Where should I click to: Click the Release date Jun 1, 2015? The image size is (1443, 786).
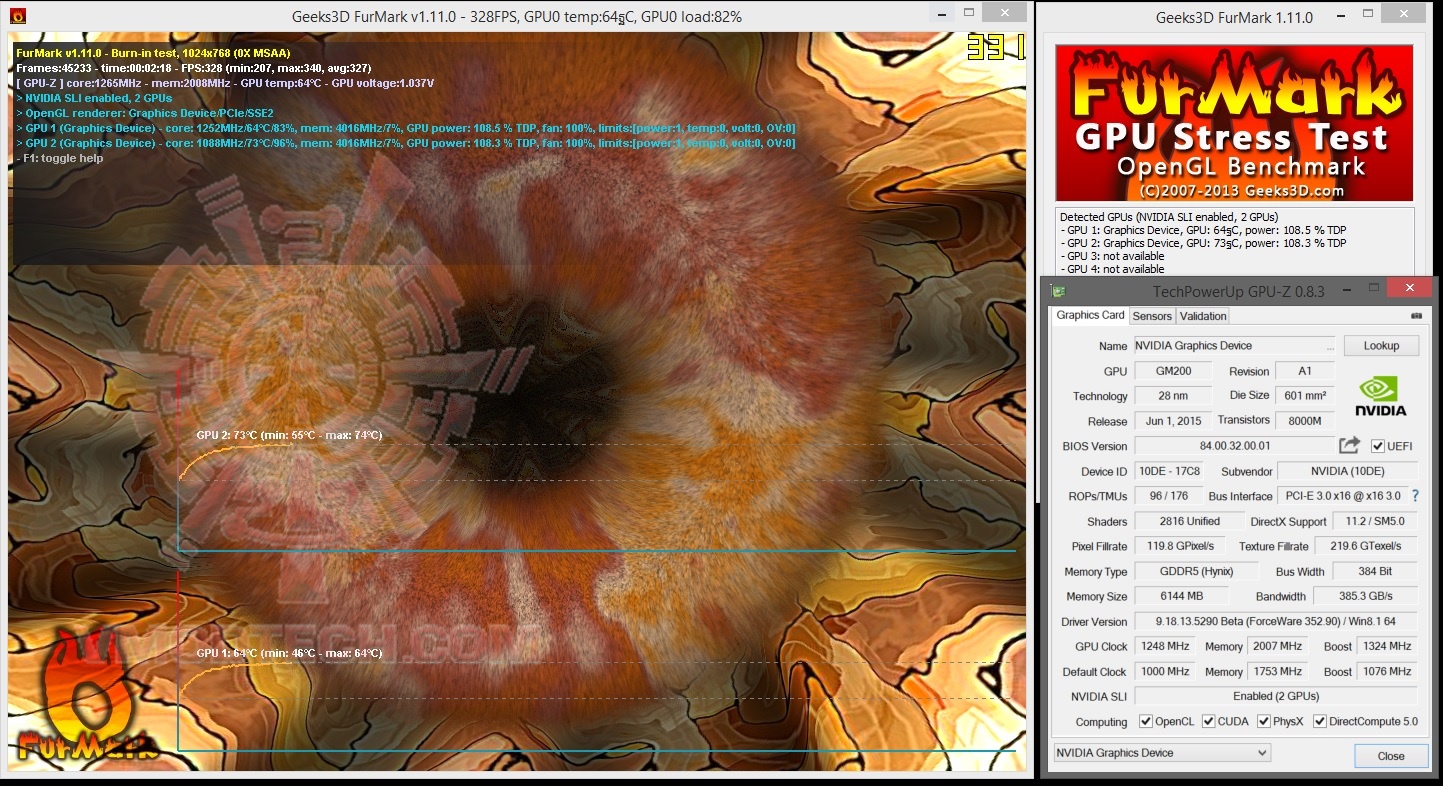tap(1173, 421)
